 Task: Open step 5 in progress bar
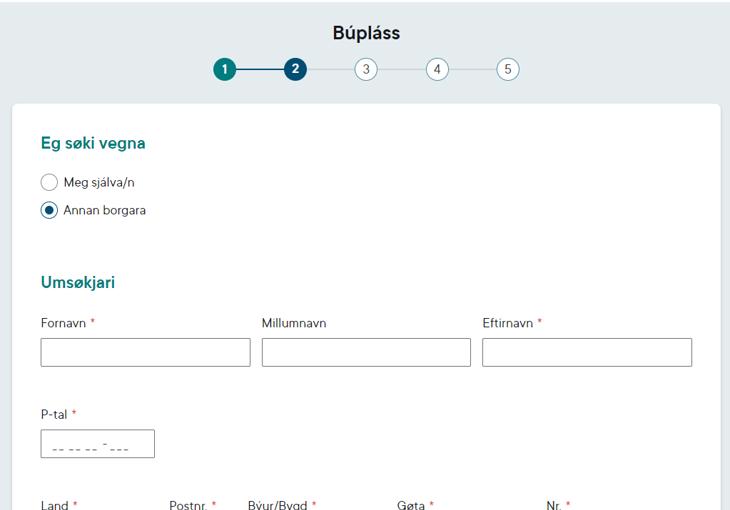point(508,69)
